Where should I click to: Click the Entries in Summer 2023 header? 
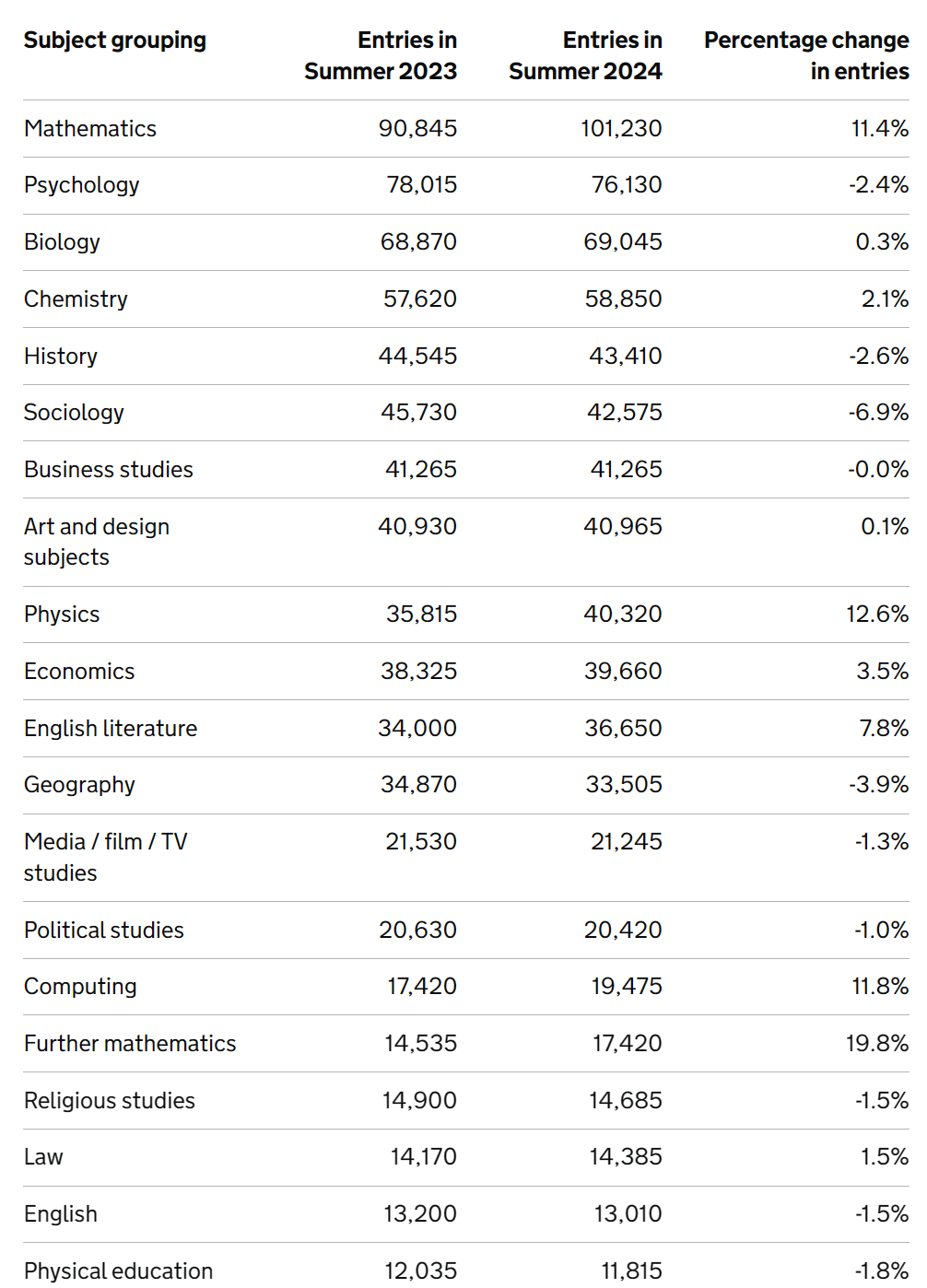[381, 55]
